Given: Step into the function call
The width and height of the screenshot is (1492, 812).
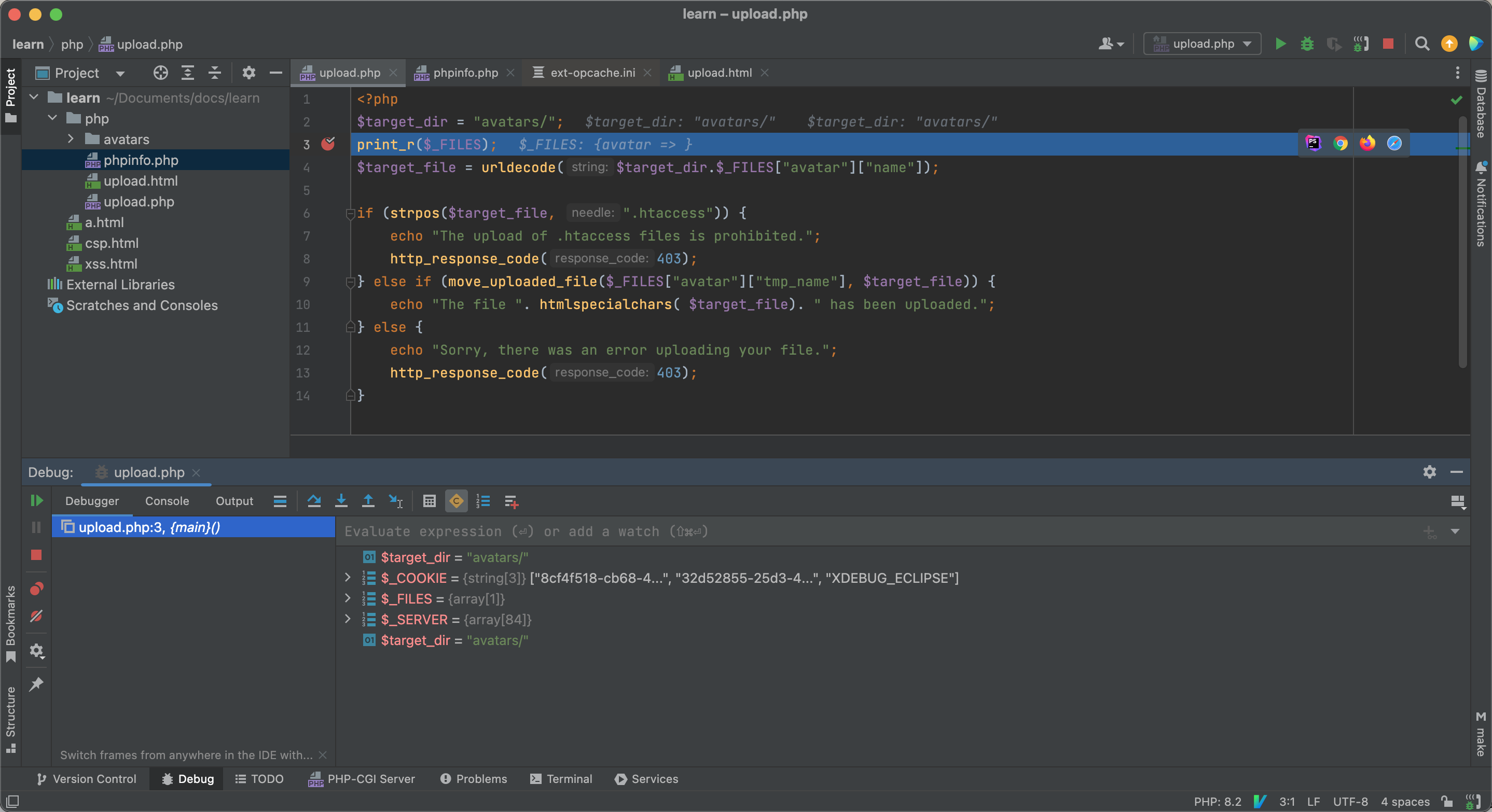Looking at the screenshot, I should click(341, 500).
